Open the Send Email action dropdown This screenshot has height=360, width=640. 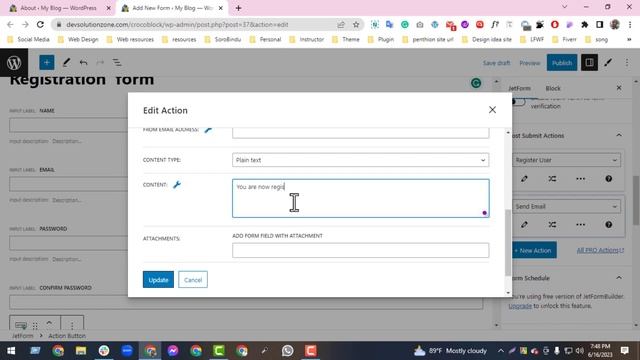point(566,207)
